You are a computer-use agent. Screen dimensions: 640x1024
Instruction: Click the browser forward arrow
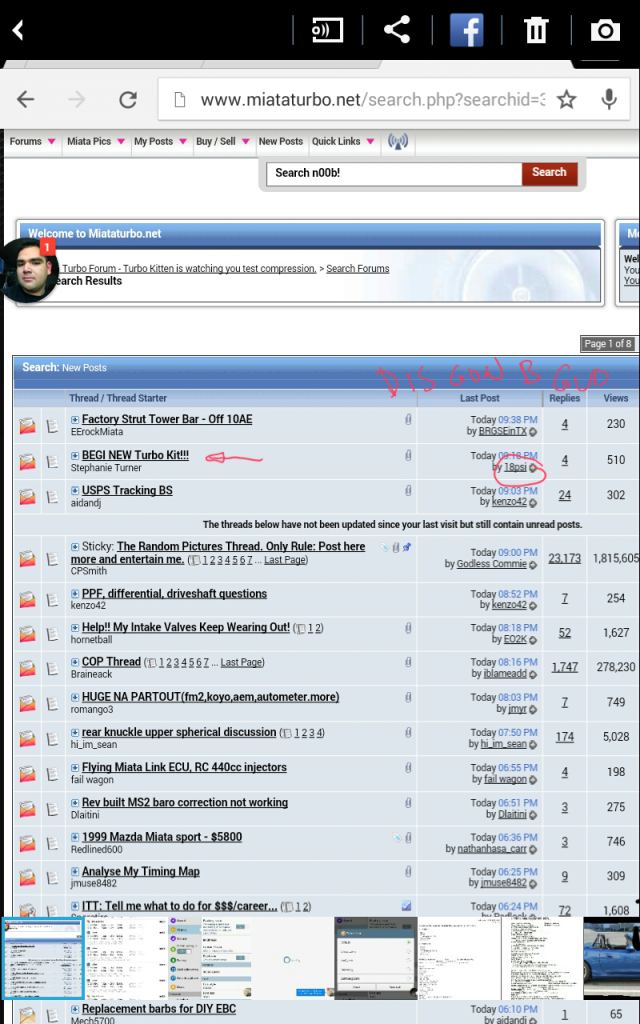(76, 99)
